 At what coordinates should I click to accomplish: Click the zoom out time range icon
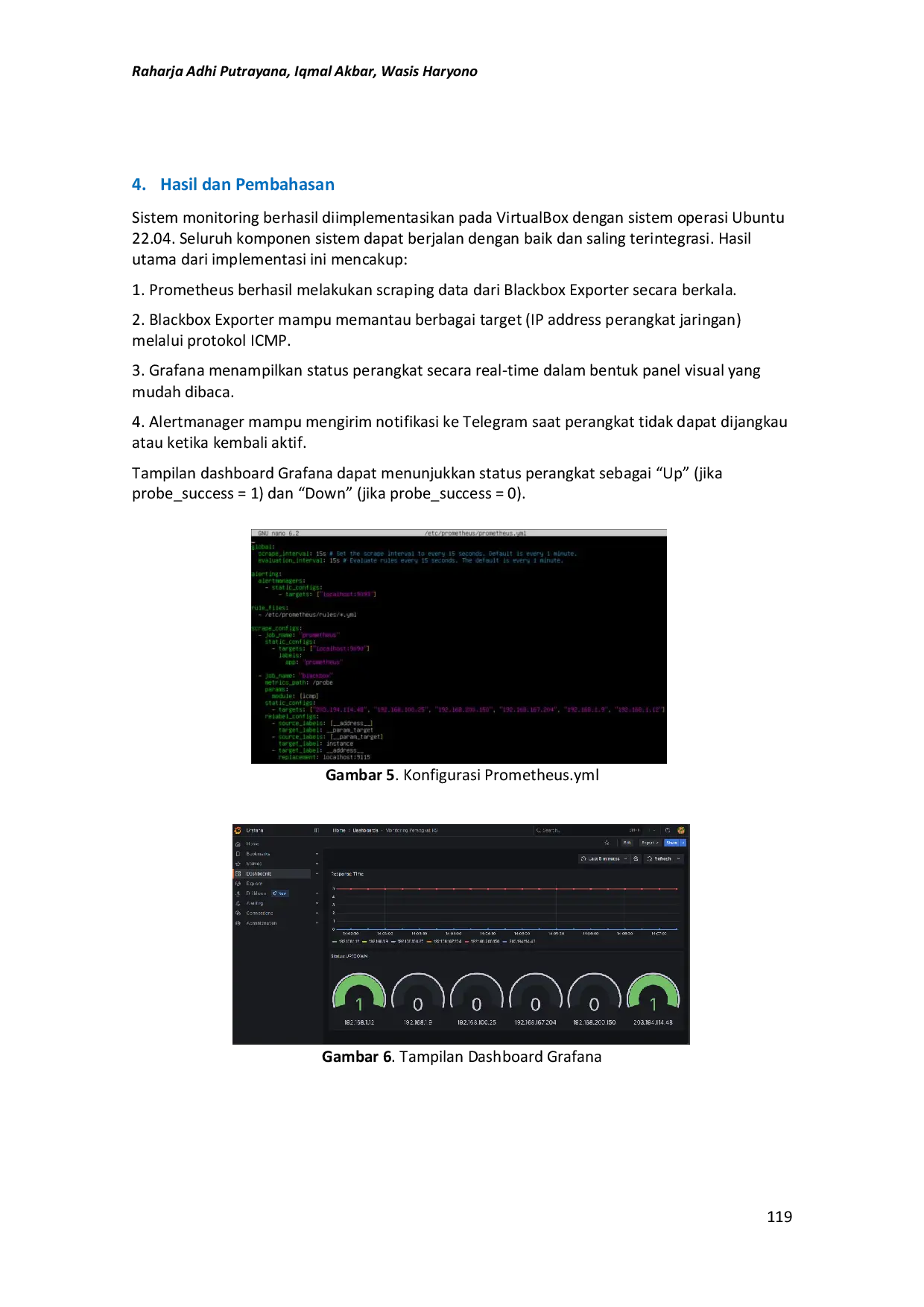pos(636,858)
